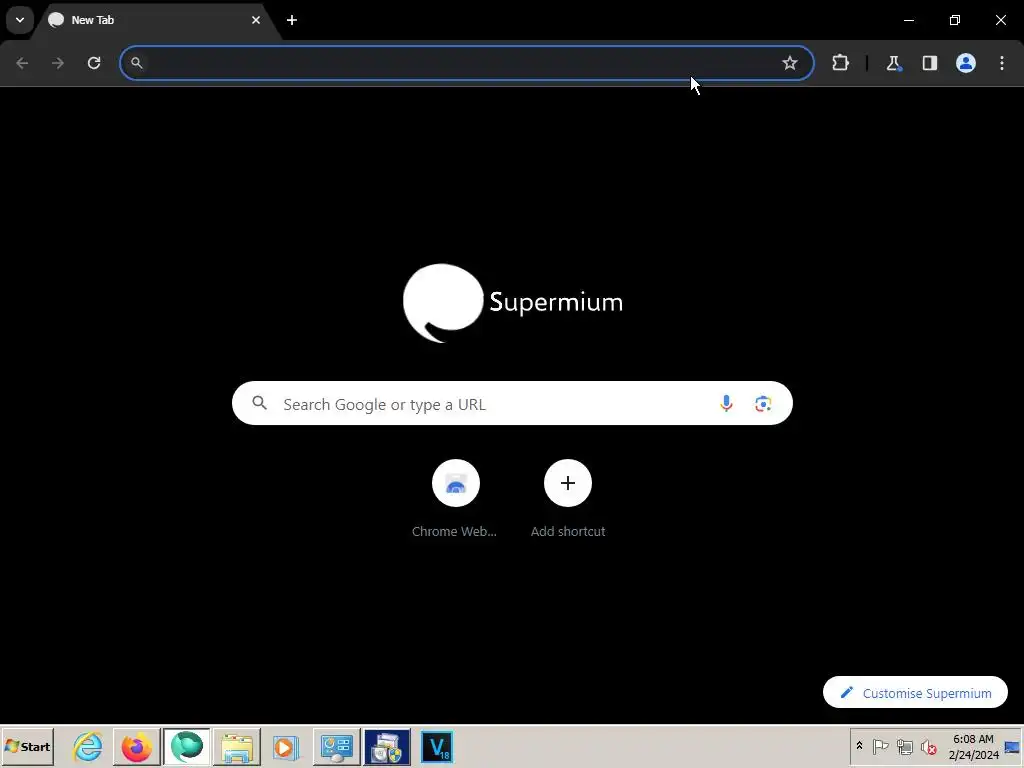Go back using the back arrow
The image size is (1024, 768).
[x=22, y=63]
